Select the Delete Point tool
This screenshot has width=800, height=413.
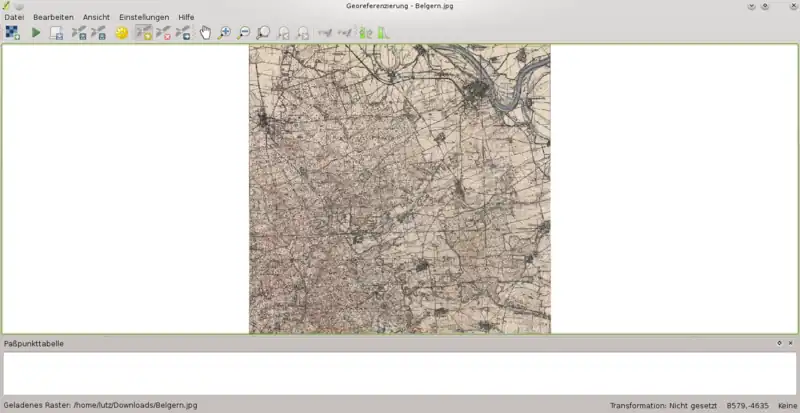(x=164, y=33)
